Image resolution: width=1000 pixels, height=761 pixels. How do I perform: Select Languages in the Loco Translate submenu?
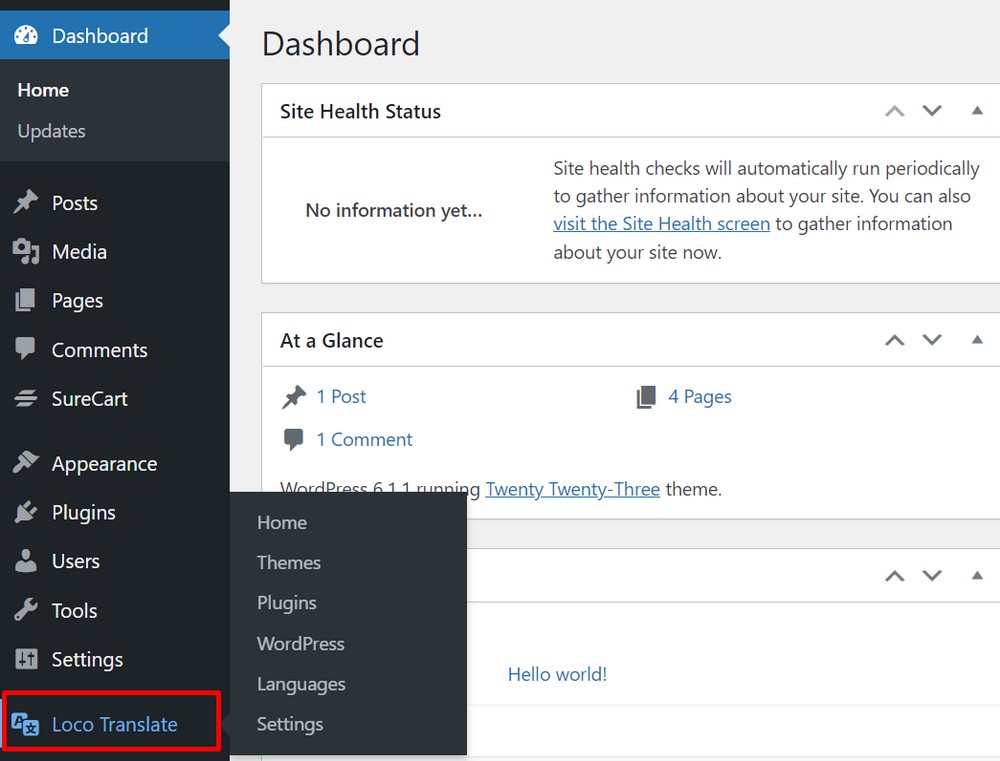tap(300, 684)
